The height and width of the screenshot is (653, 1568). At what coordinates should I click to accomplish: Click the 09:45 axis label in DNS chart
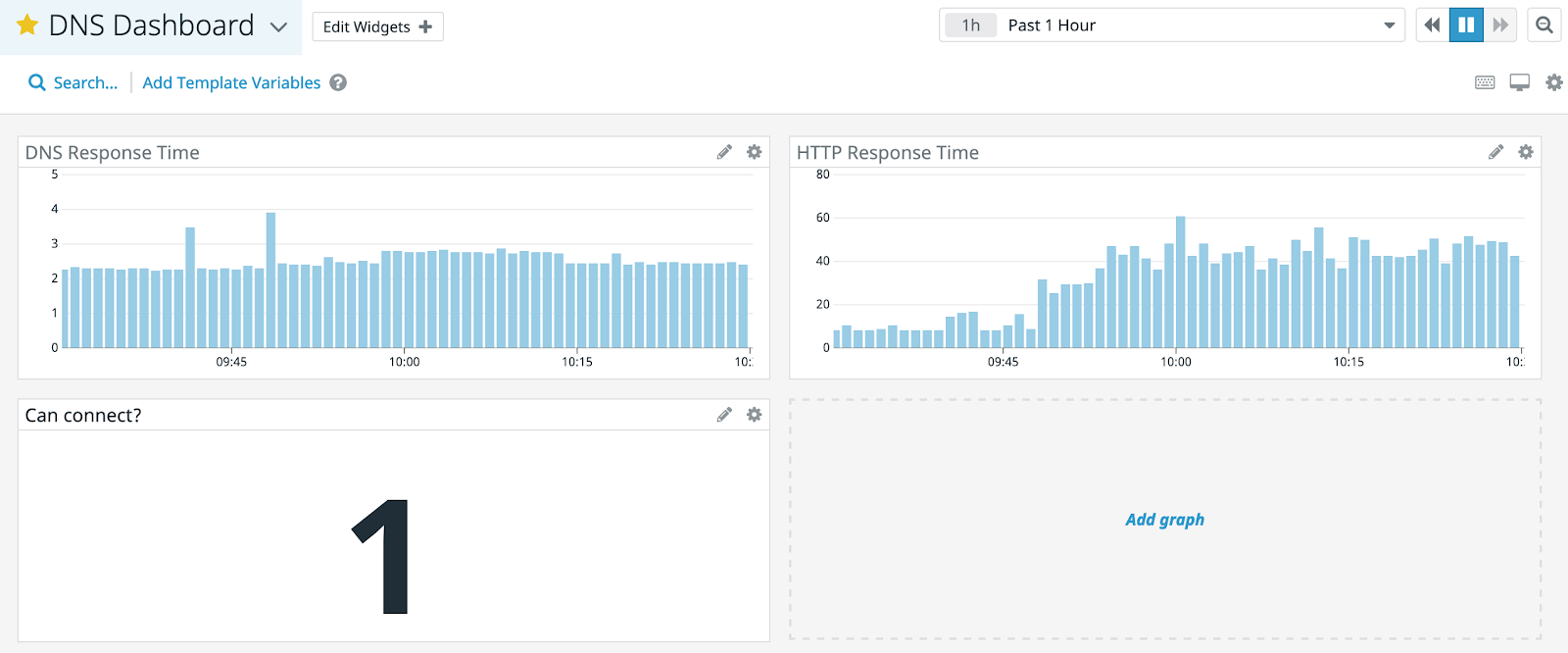point(231,362)
